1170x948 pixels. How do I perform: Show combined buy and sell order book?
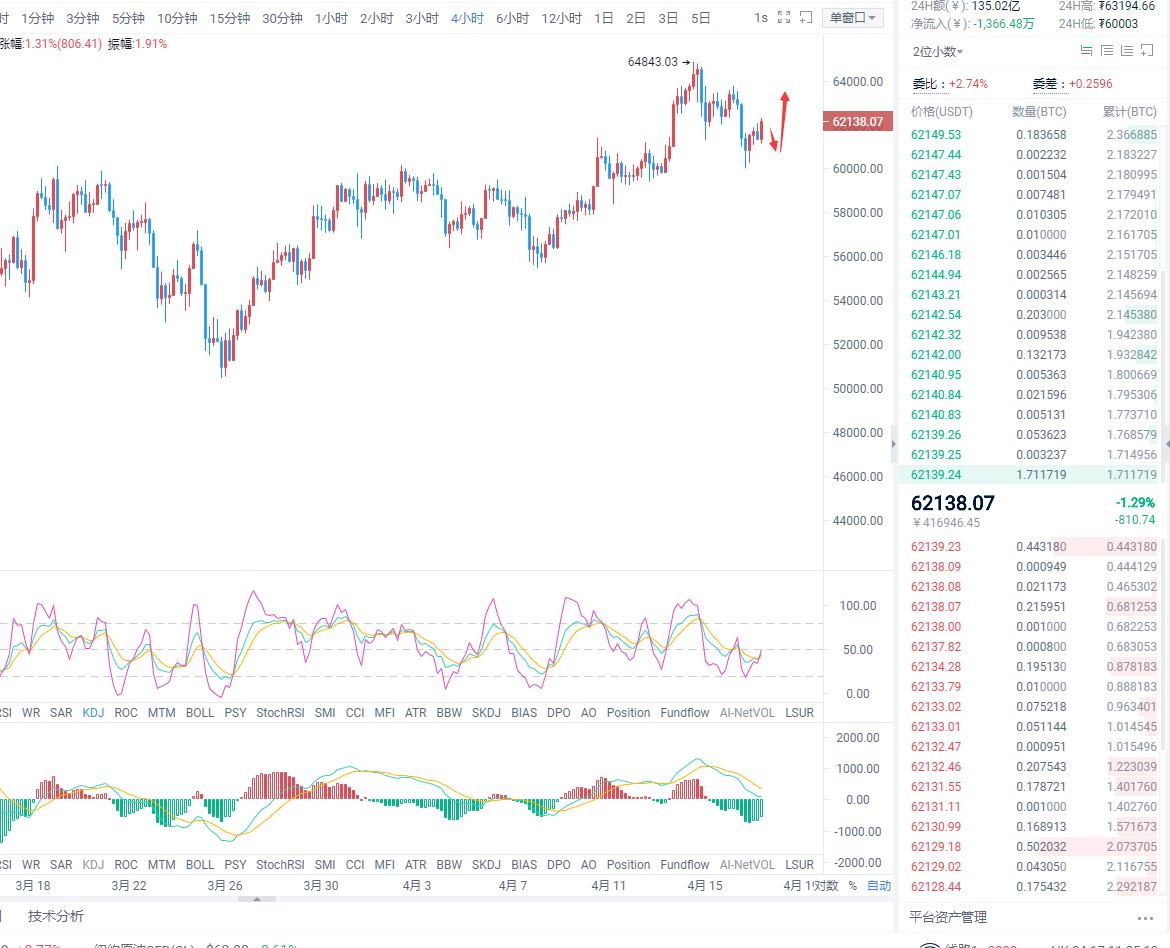[1086, 51]
